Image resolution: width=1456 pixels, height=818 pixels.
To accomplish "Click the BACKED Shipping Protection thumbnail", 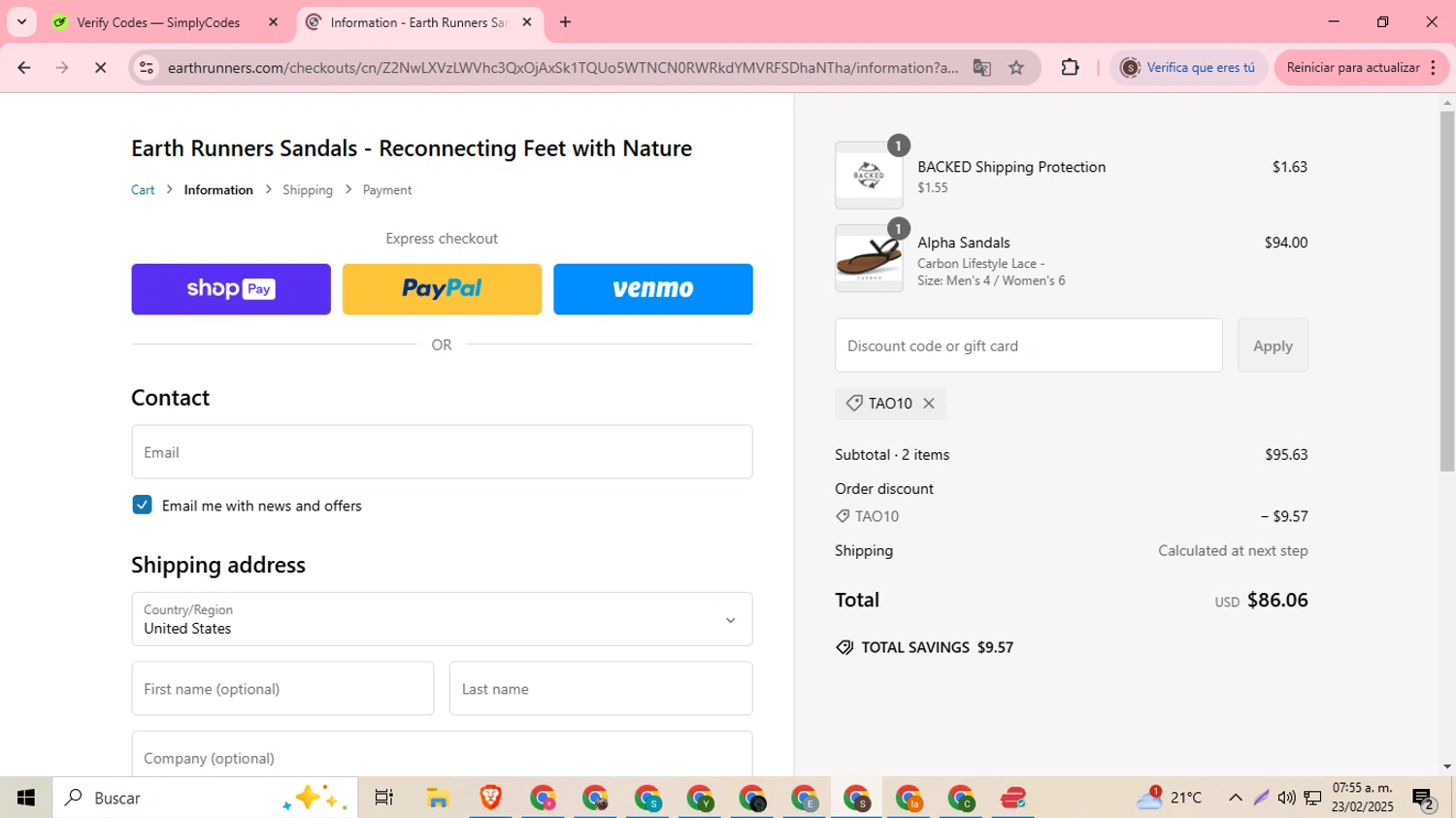I will (869, 176).
